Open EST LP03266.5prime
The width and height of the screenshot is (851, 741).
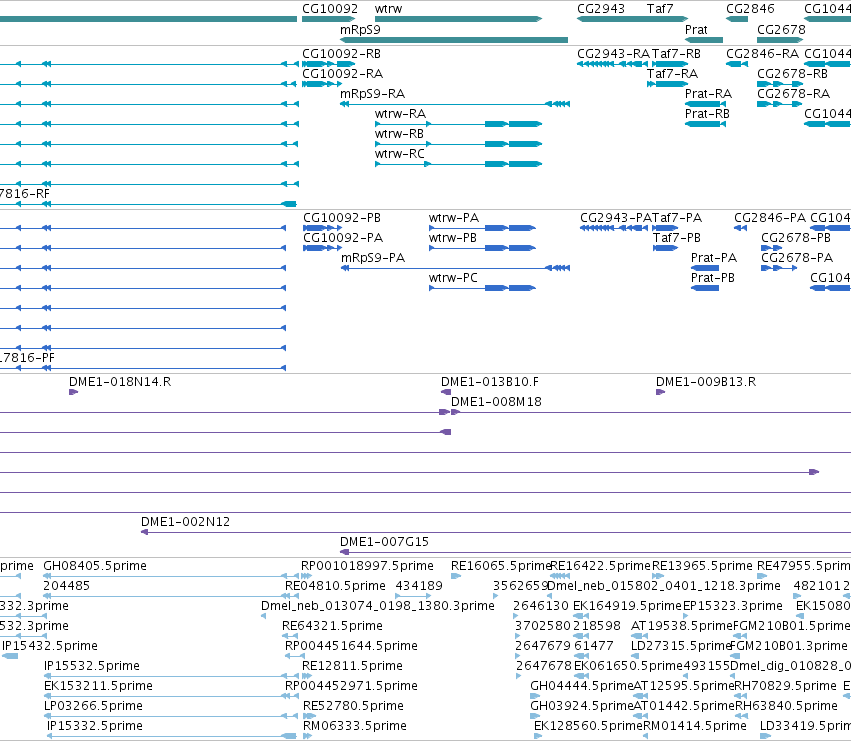tap(93, 706)
